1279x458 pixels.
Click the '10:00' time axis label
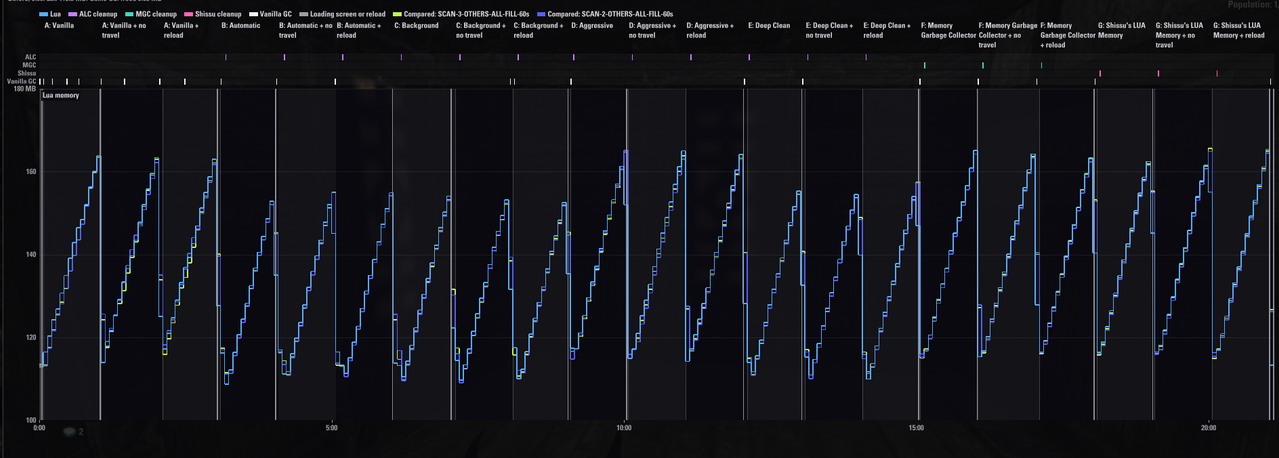(625, 428)
